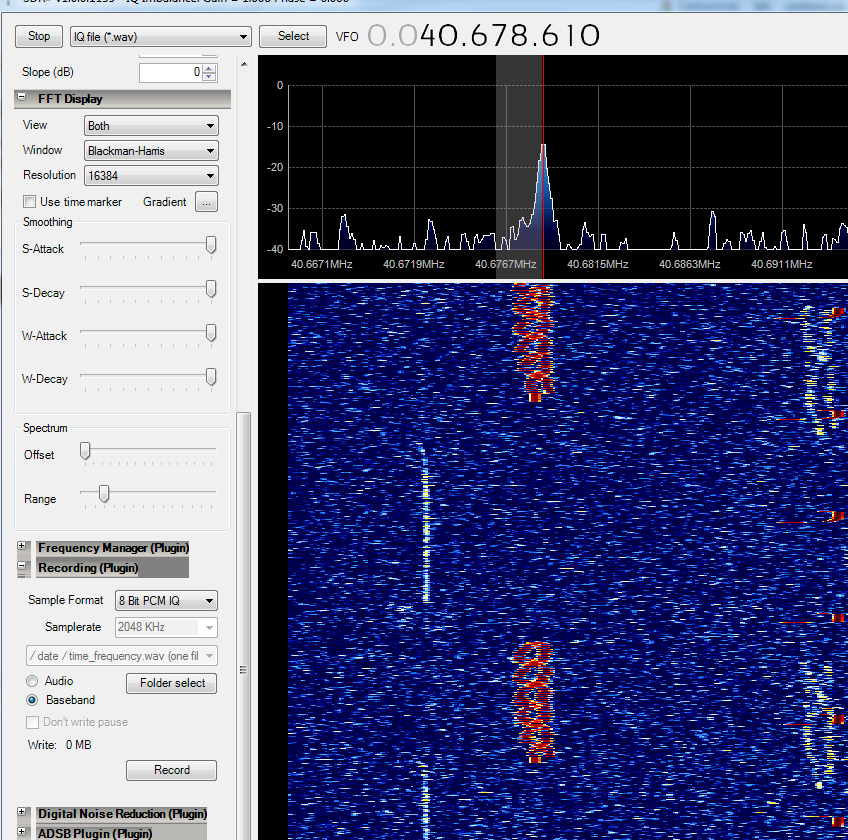The width and height of the screenshot is (848, 840).
Task: Open the Gradient editor ellipsis button
Action: tap(206, 202)
